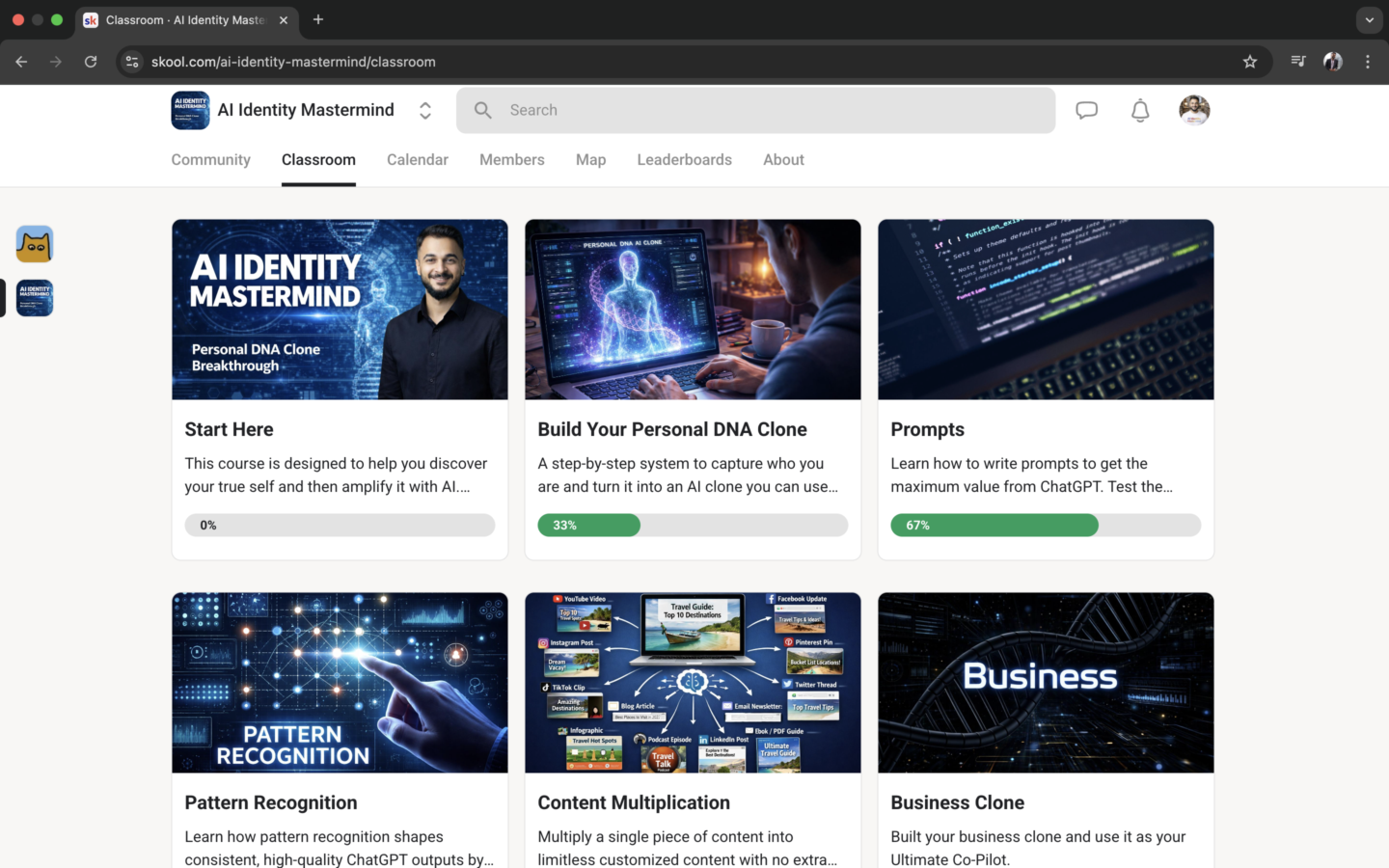Open the yellow cat group in sidebar
1389x868 pixels.
35,244
